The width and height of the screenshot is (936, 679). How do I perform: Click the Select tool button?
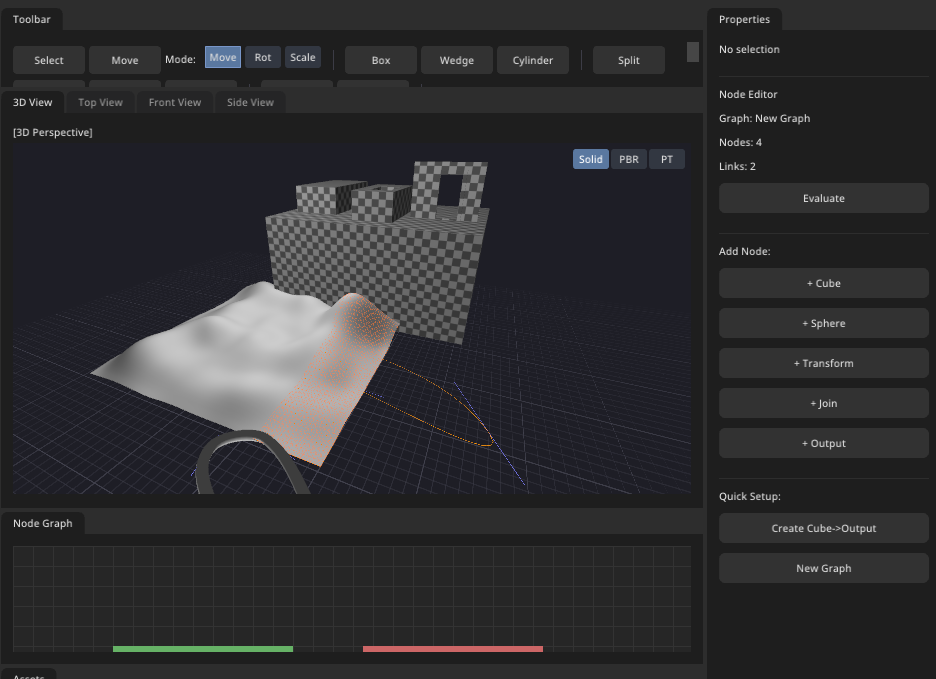(x=49, y=60)
